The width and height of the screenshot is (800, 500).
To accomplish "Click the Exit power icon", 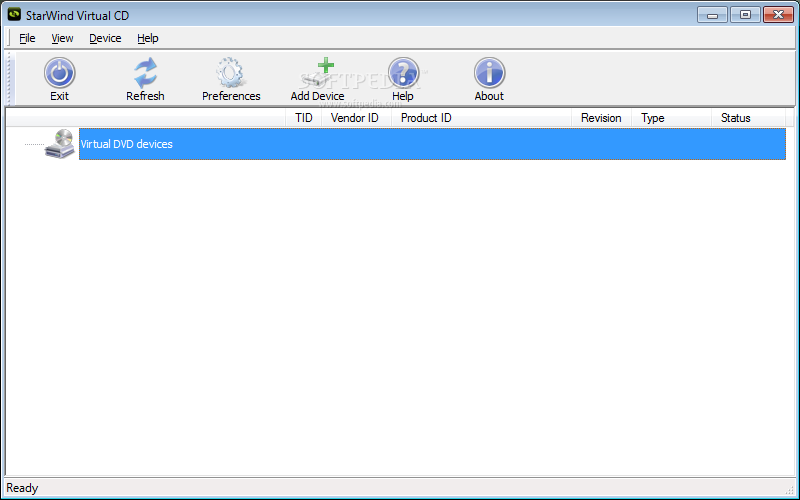I will click(60, 72).
